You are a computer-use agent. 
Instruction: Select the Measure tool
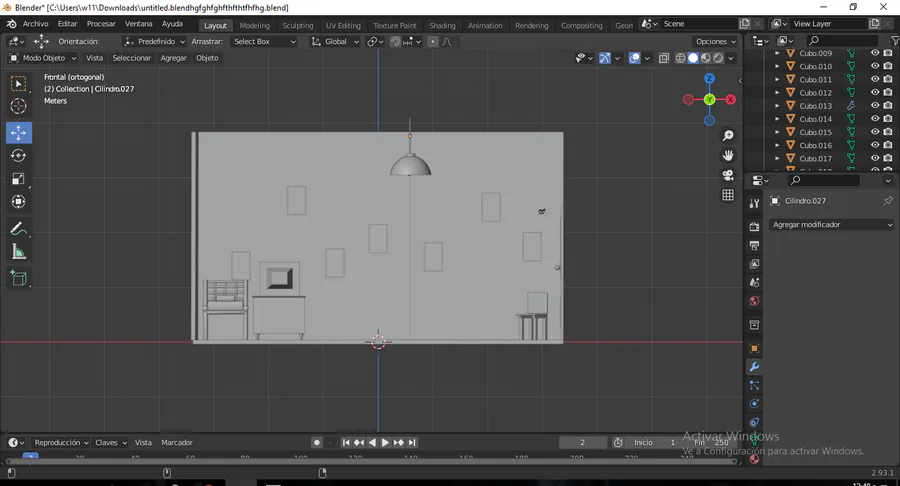19,252
